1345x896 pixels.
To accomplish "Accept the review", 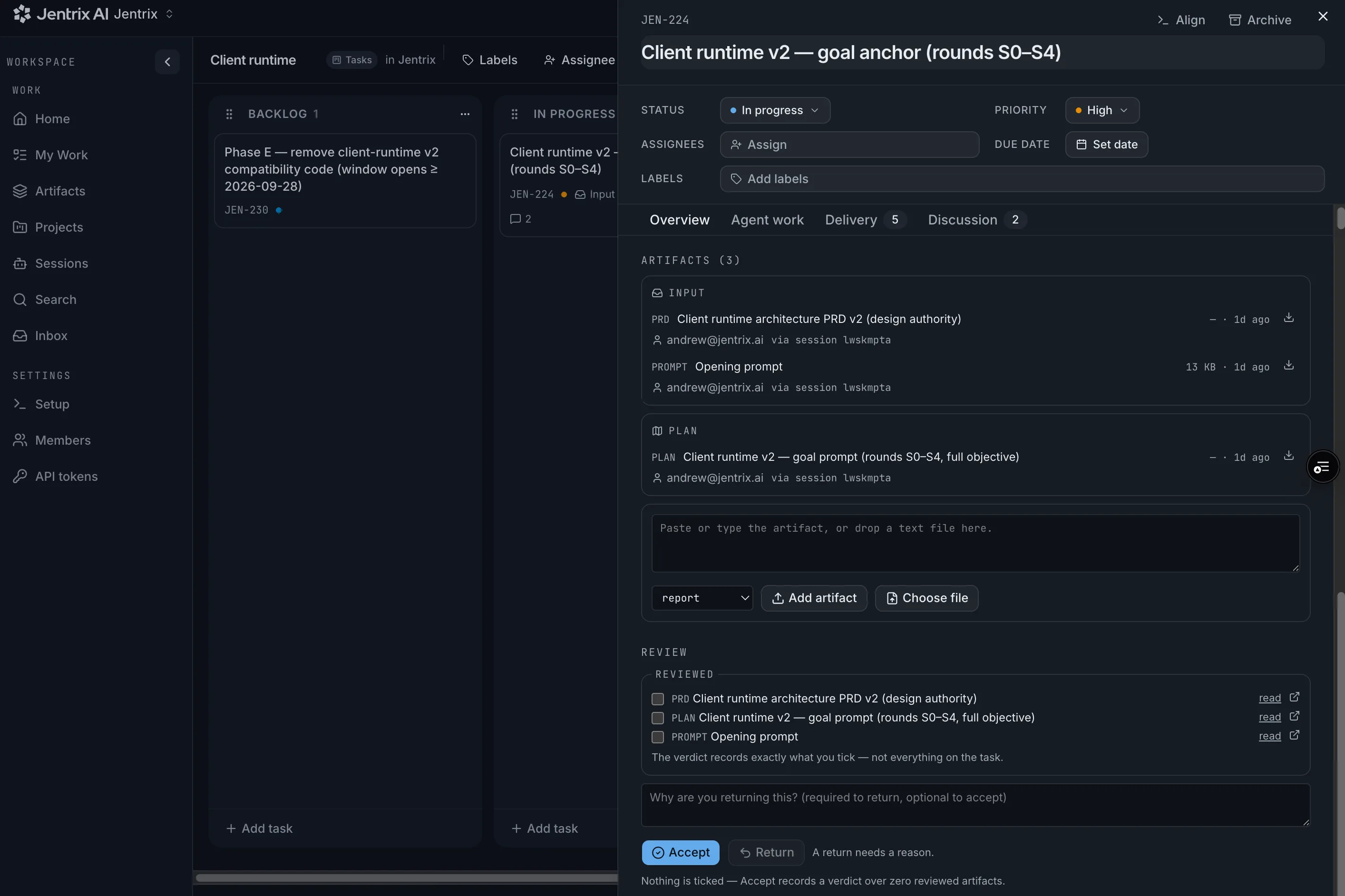I will click(681, 853).
